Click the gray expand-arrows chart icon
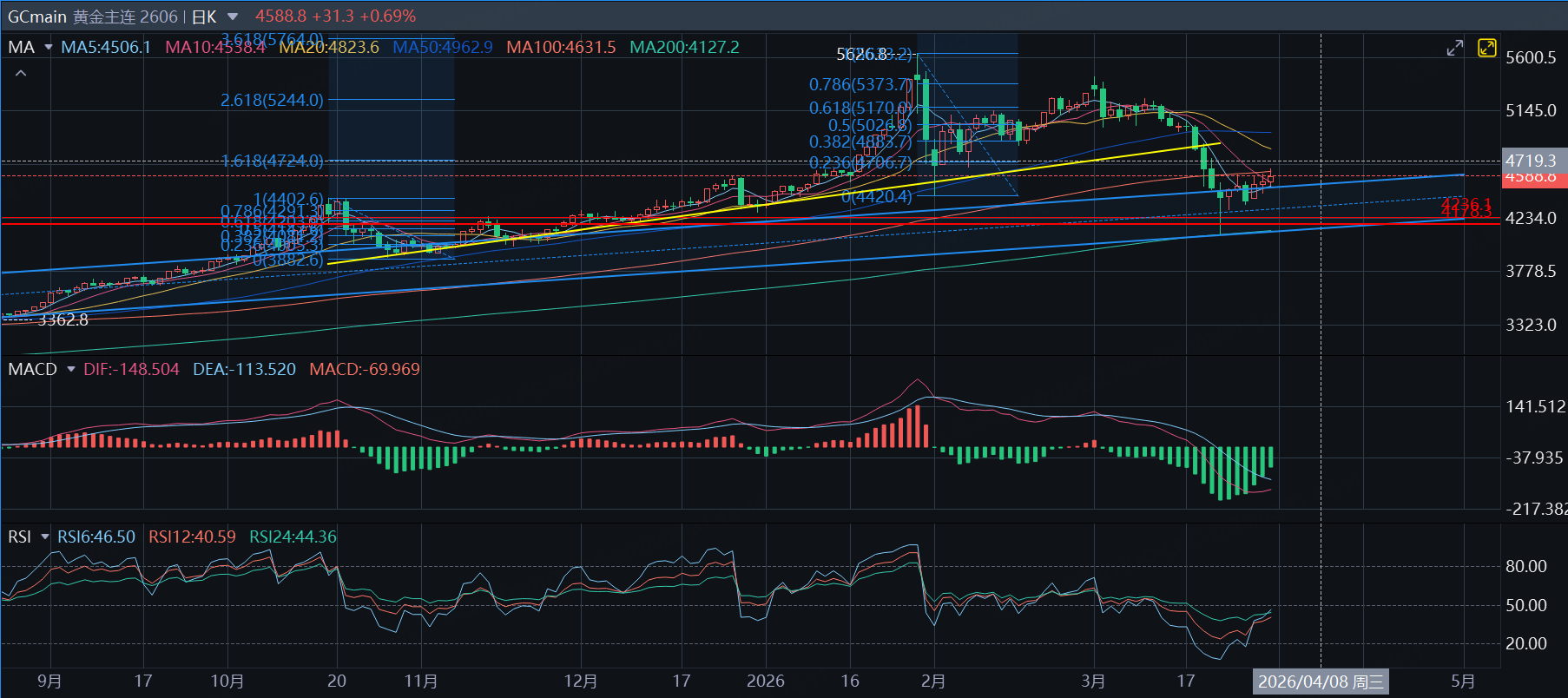 (x=1455, y=49)
